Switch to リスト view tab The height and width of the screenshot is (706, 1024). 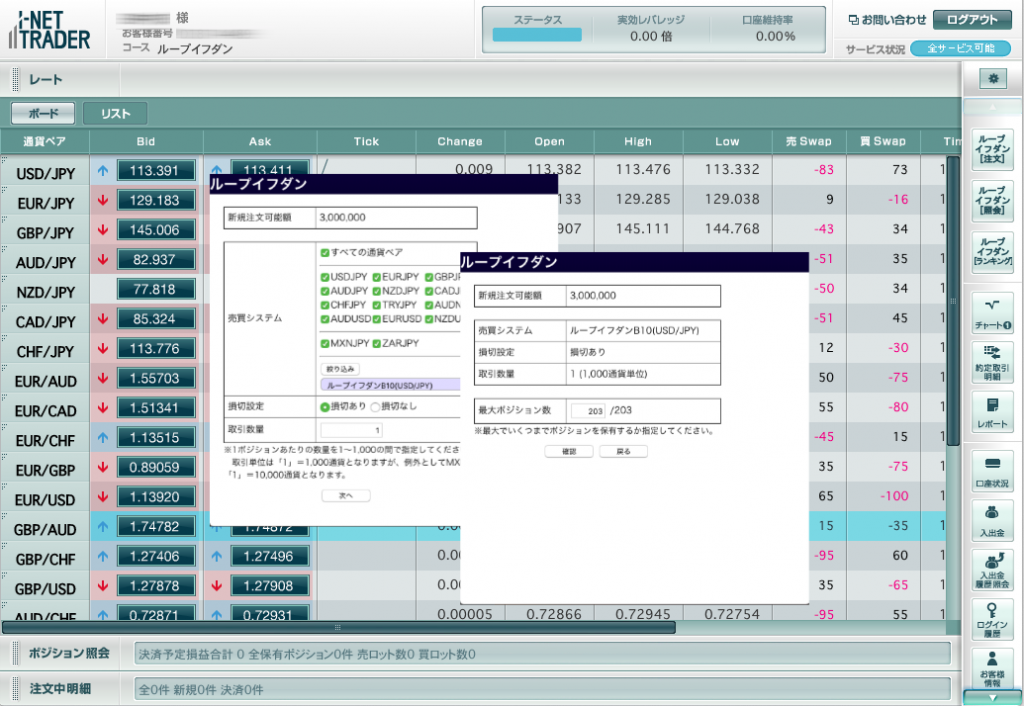[115, 113]
